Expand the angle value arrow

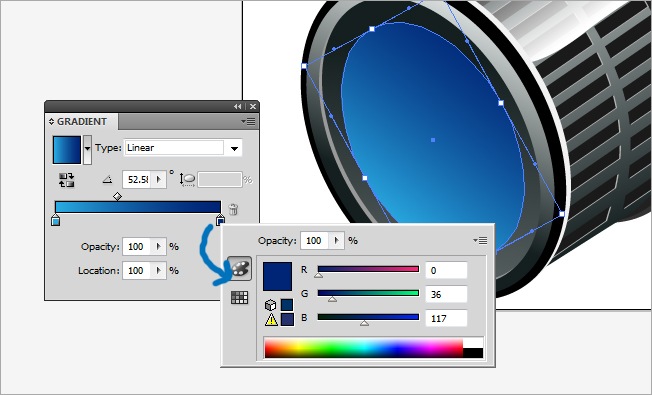(x=158, y=180)
